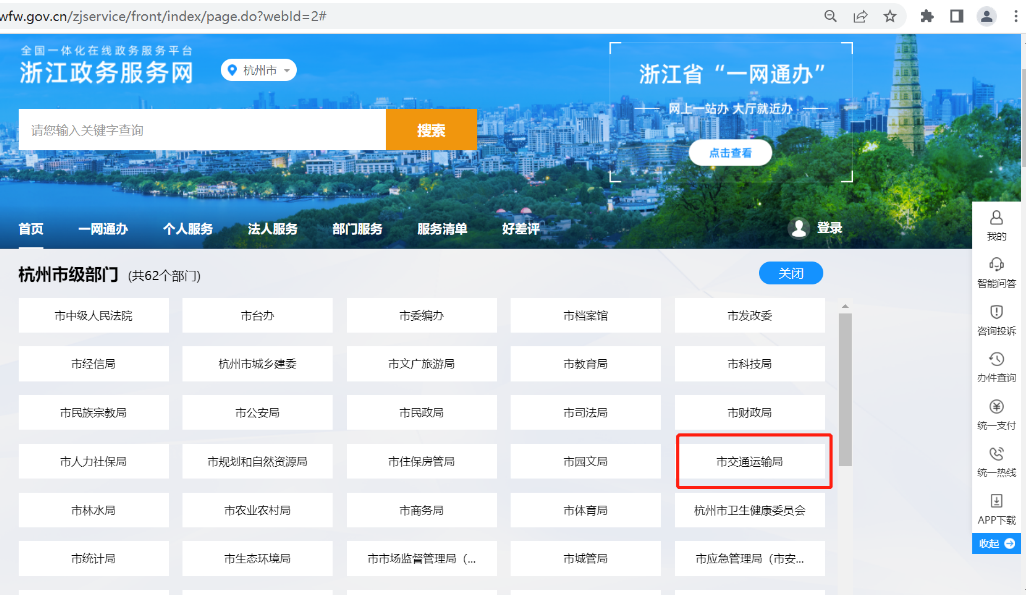This screenshot has width=1027, height=595.
Task: Open browser extensions puzzle icon
Action: tap(927, 16)
